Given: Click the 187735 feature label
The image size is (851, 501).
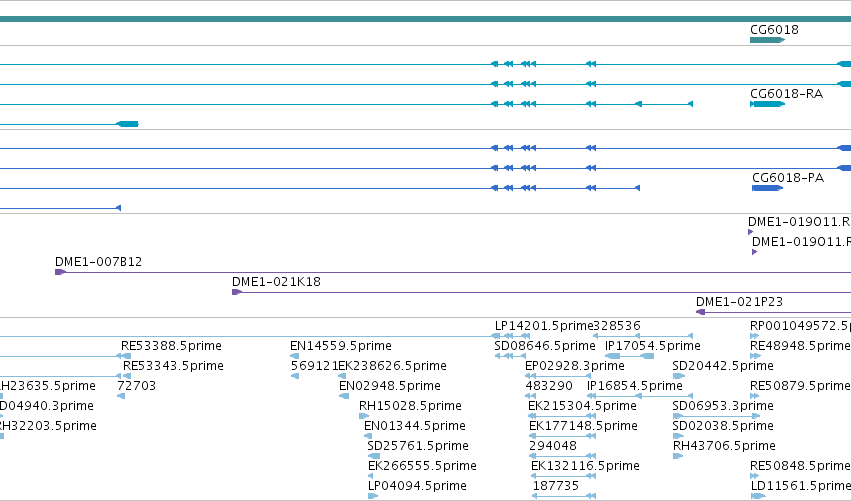Looking at the screenshot, I should click(x=556, y=486).
